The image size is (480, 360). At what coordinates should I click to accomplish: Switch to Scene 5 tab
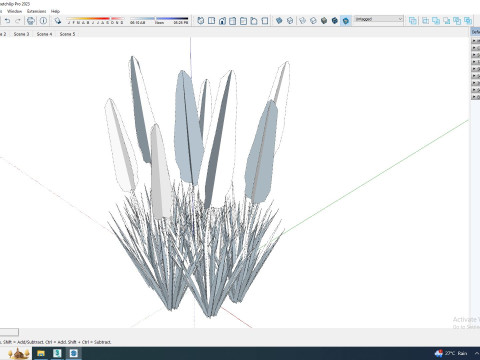tap(67, 34)
